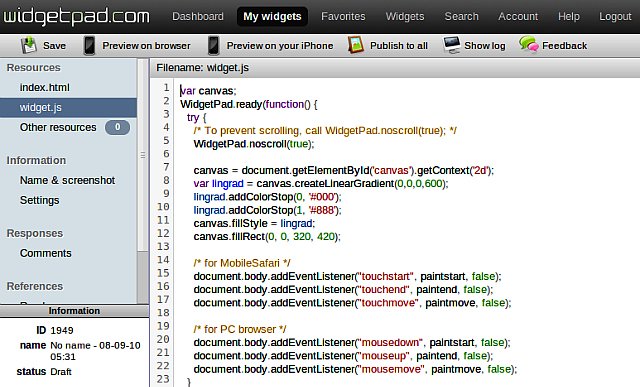The image size is (640, 387).
Task: Click the Save button label
Action: pyautogui.click(x=54, y=46)
